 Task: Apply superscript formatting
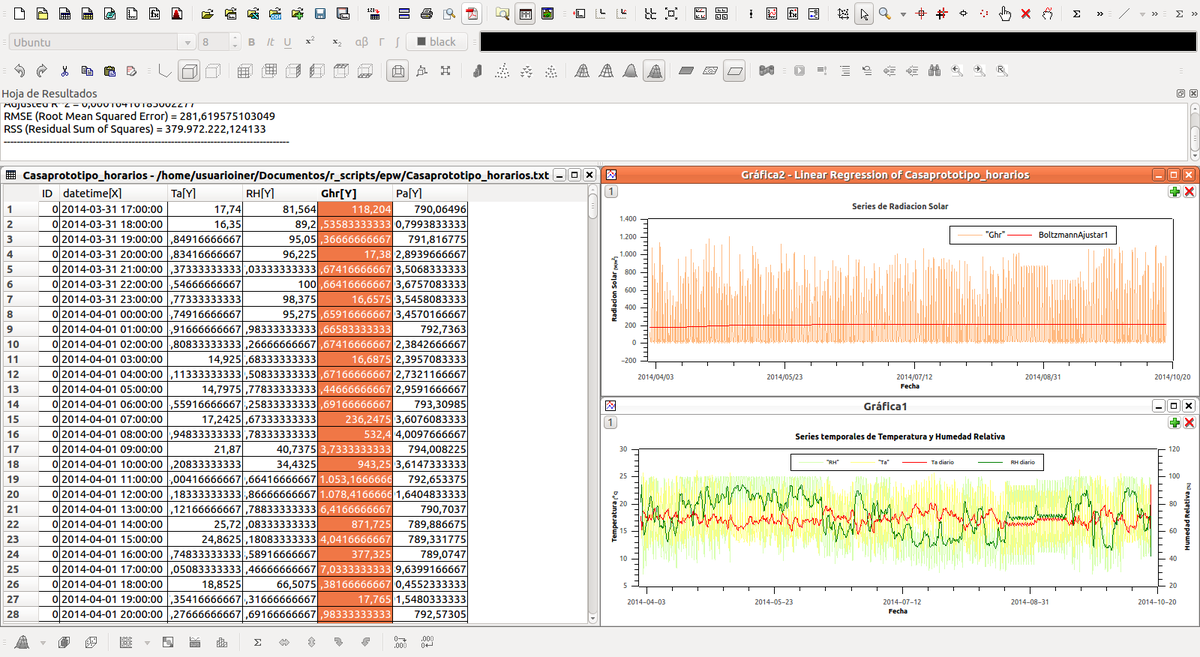pyautogui.click(x=310, y=42)
